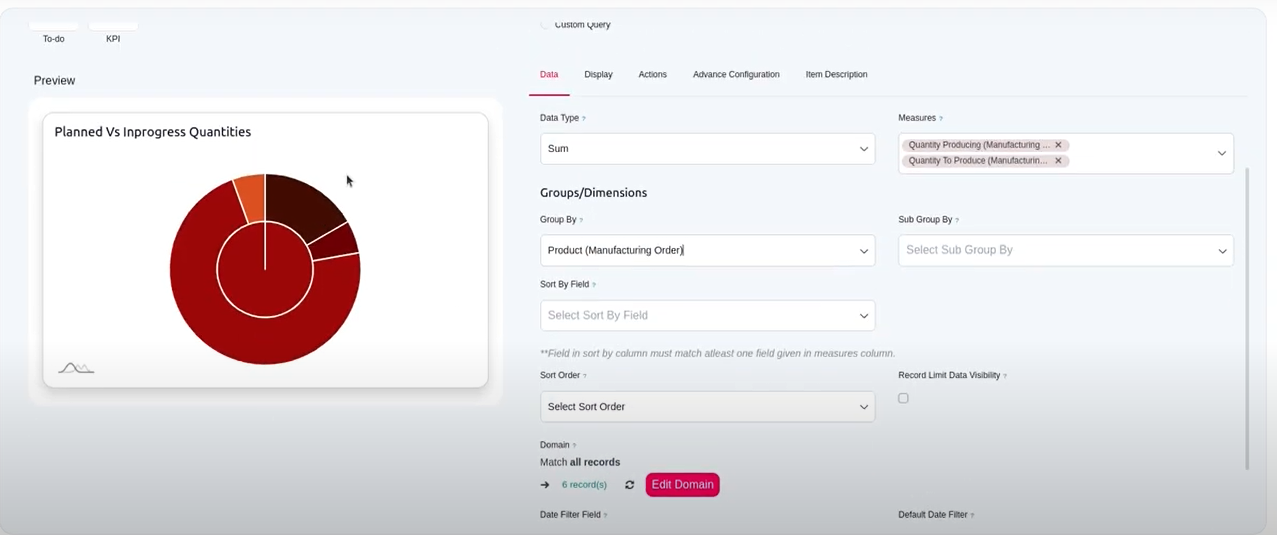Click the chart logo icon in preview card
Image resolution: width=1277 pixels, height=535 pixels.
(x=76, y=368)
